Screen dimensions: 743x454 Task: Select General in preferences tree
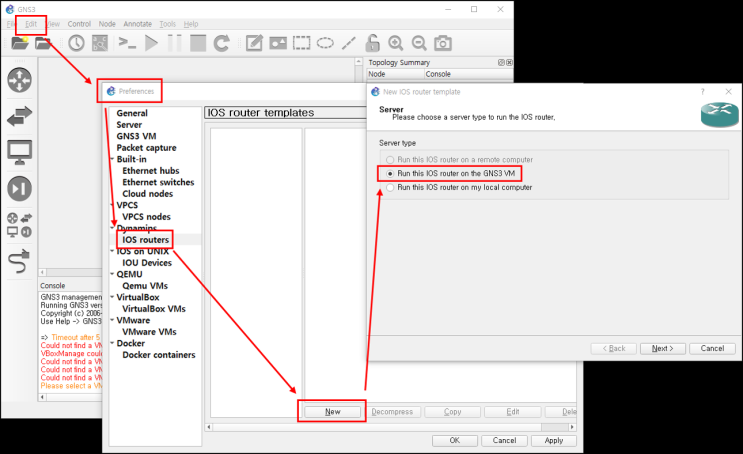(132, 113)
